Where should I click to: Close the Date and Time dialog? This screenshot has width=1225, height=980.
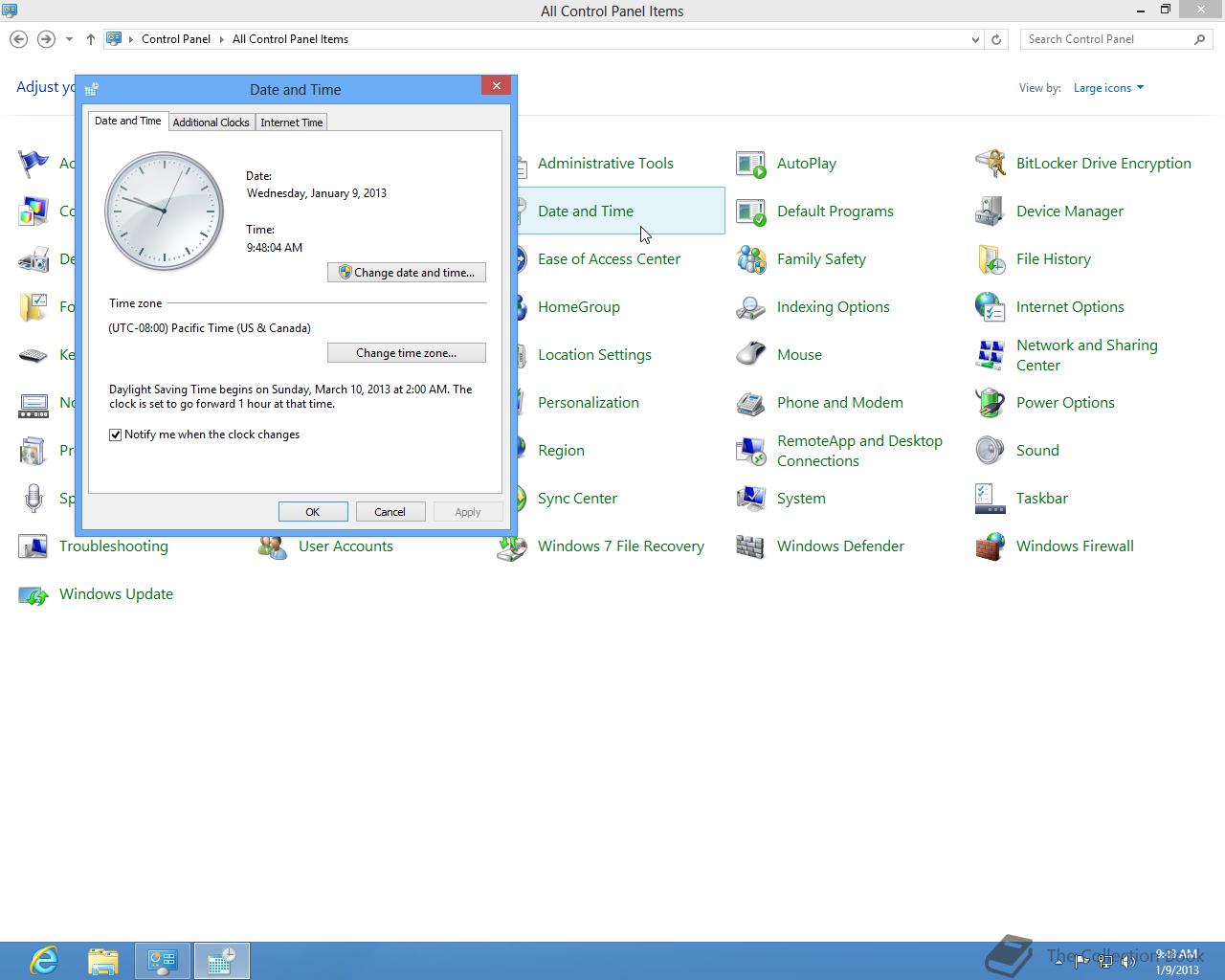pyautogui.click(x=496, y=85)
